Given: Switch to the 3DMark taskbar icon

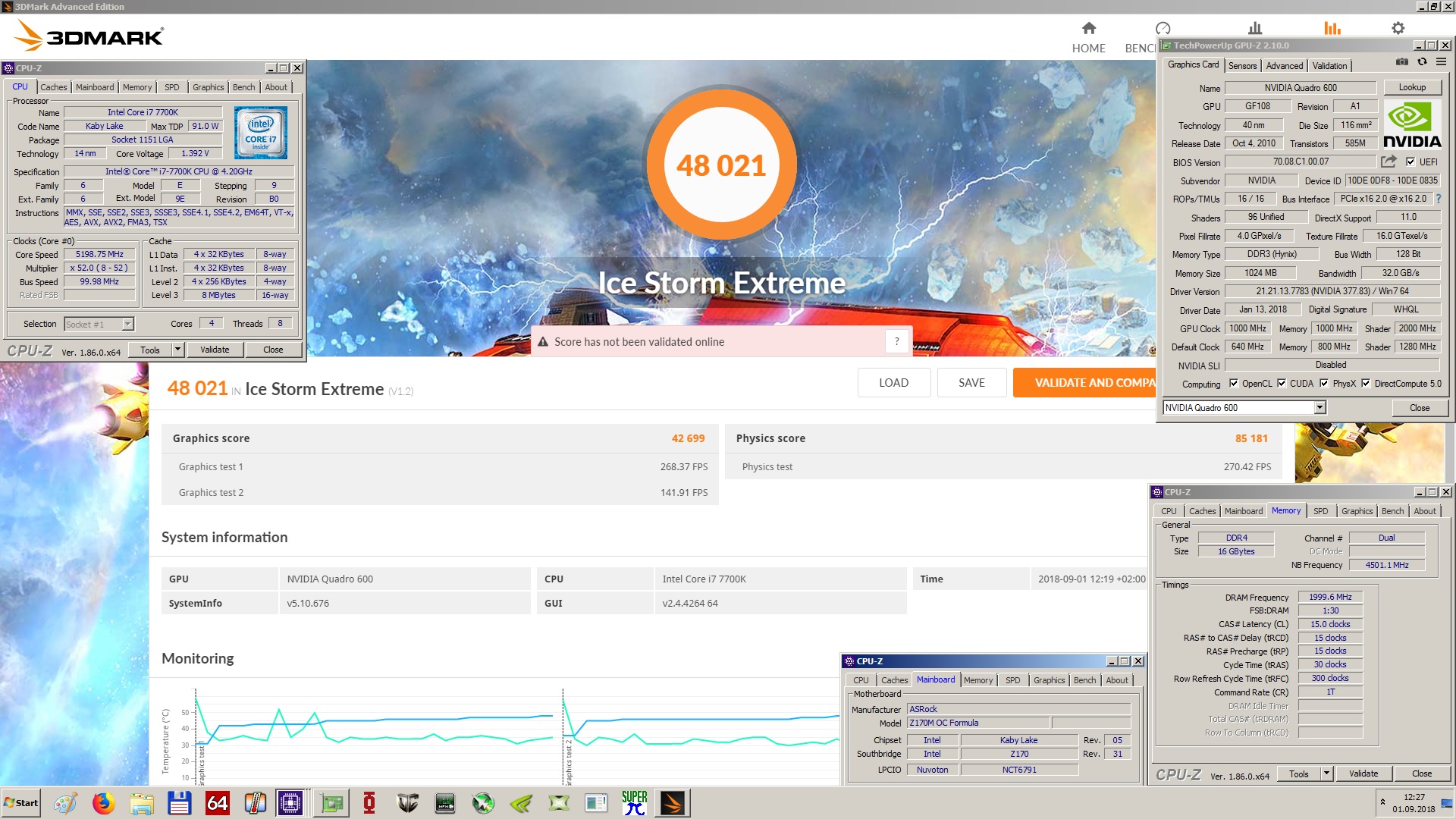Looking at the screenshot, I should (x=672, y=803).
